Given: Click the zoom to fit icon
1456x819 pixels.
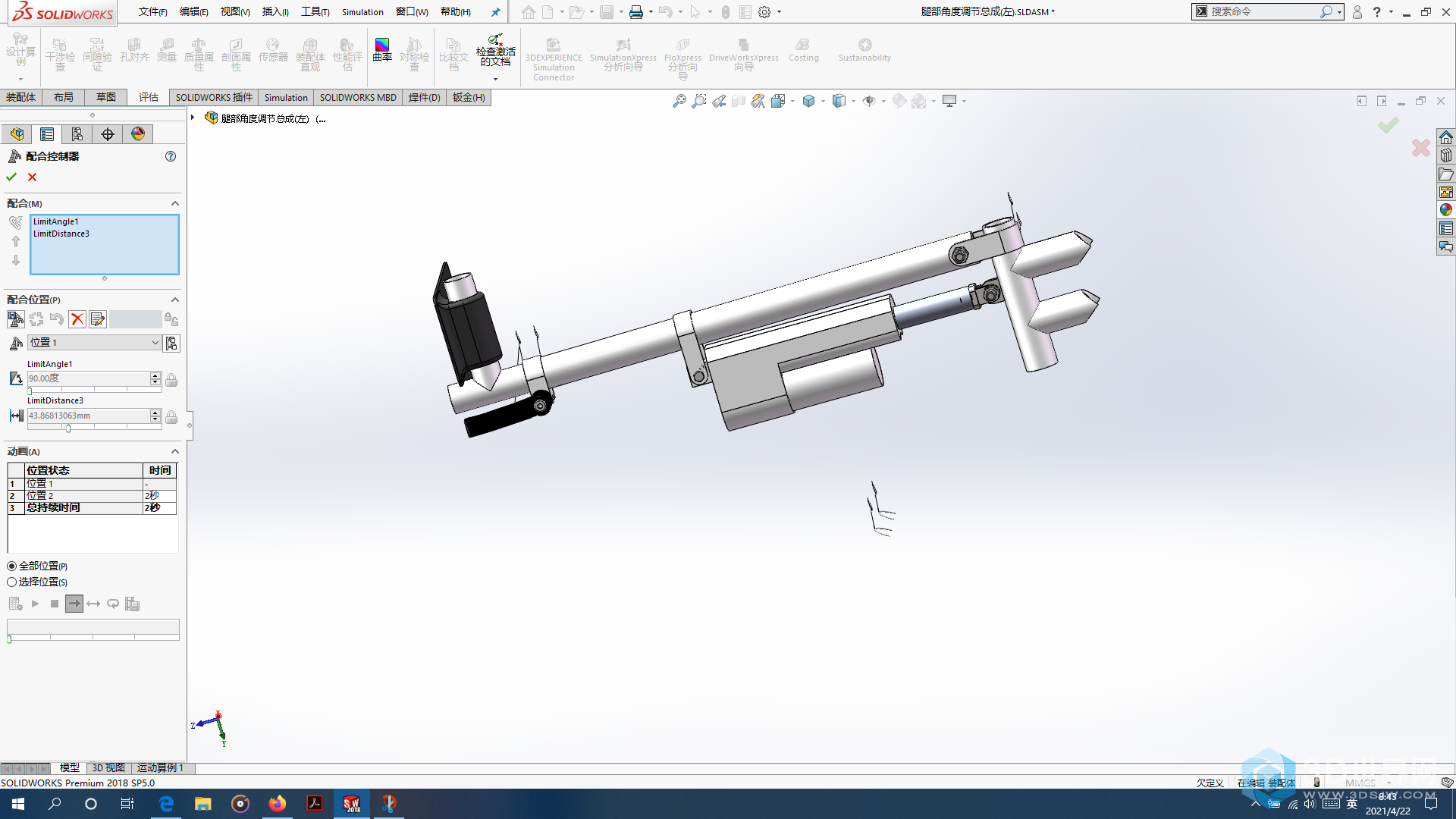Looking at the screenshot, I should (x=679, y=101).
